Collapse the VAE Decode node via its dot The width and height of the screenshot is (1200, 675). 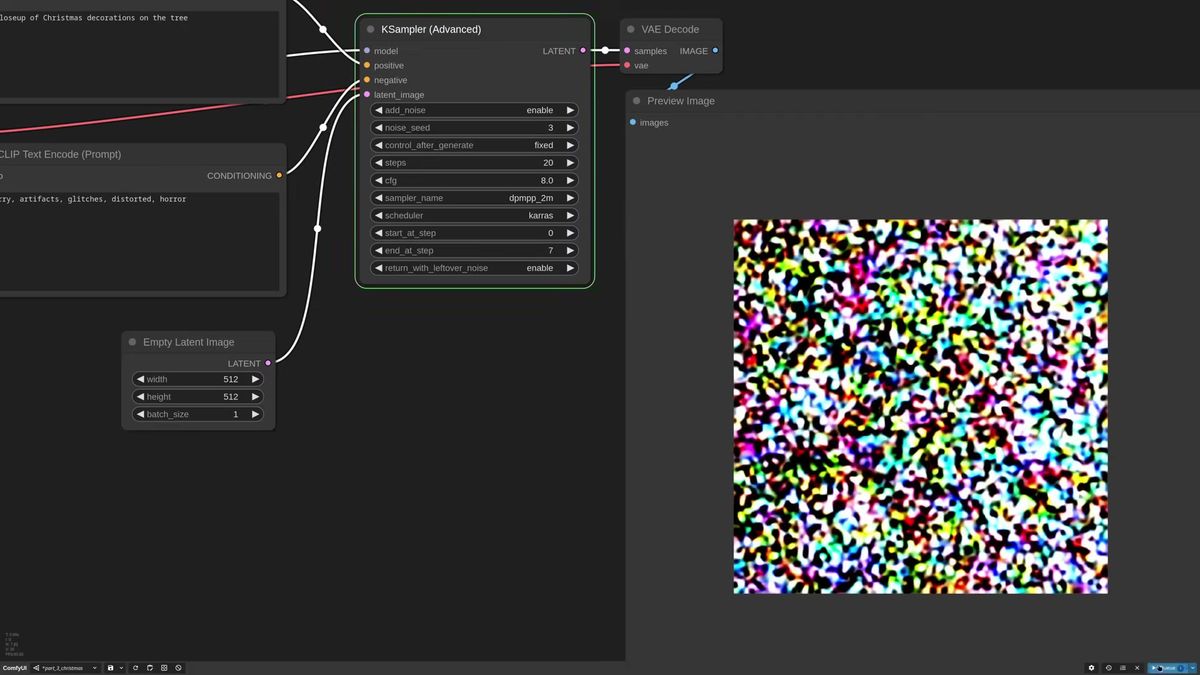click(x=631, y=29)
